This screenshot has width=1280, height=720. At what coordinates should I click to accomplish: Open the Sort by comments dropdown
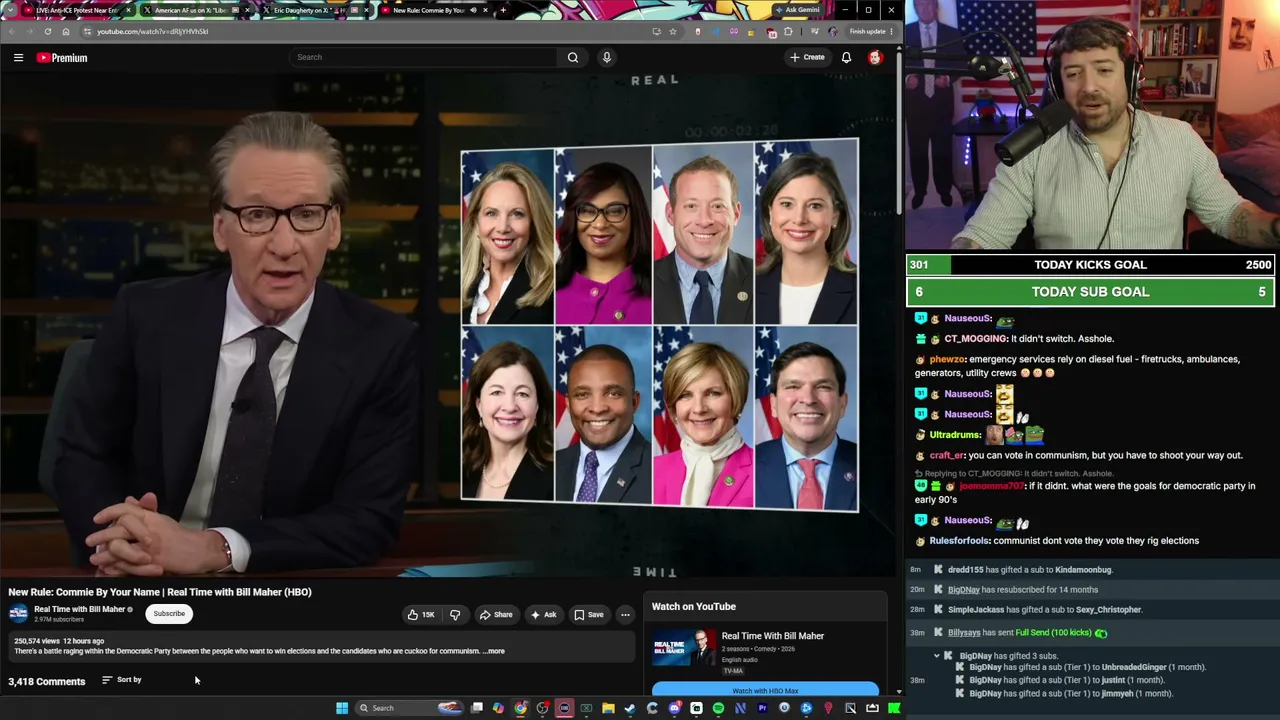point(122,680)
